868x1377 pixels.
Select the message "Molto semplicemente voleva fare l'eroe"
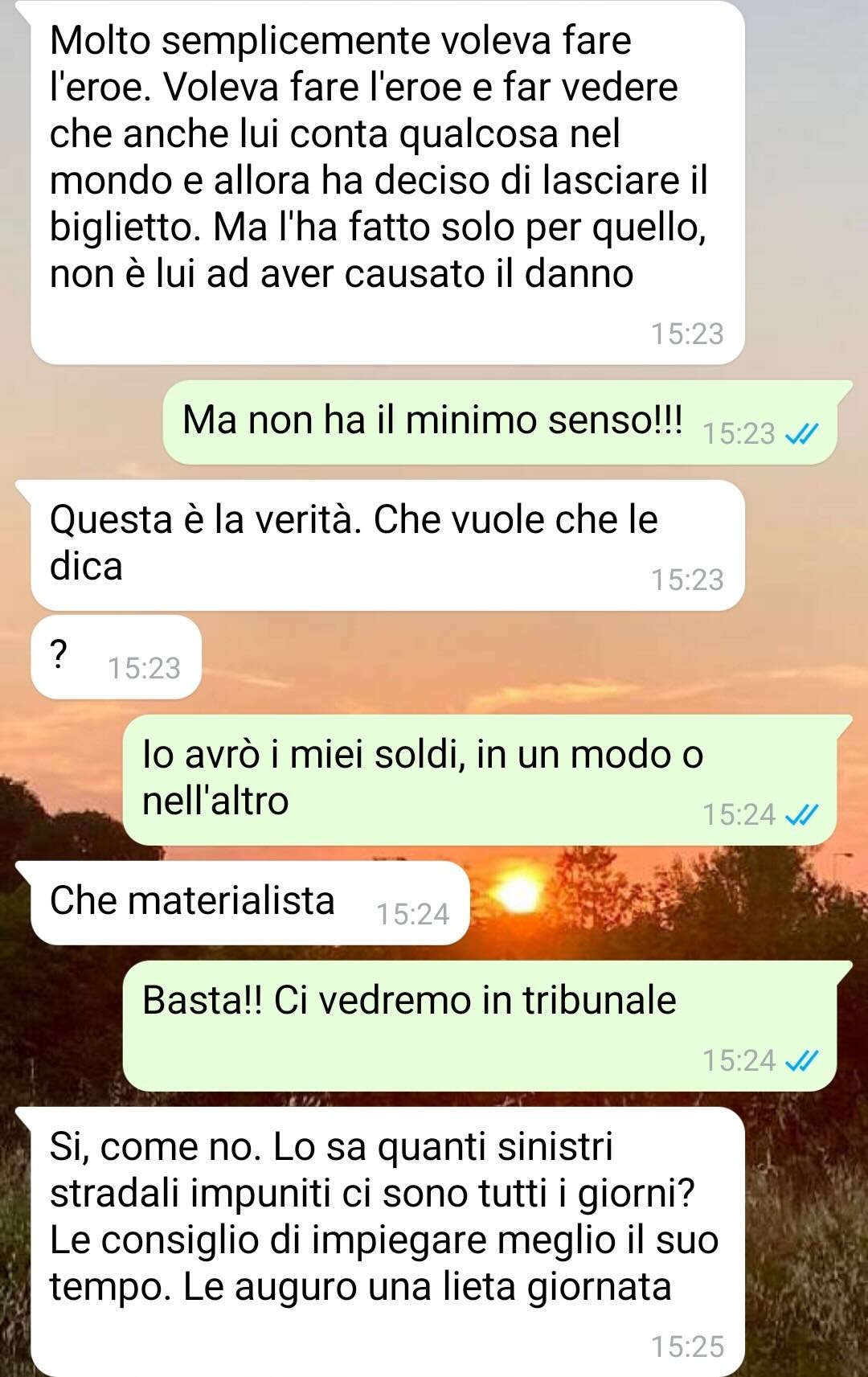coord(387,182)
